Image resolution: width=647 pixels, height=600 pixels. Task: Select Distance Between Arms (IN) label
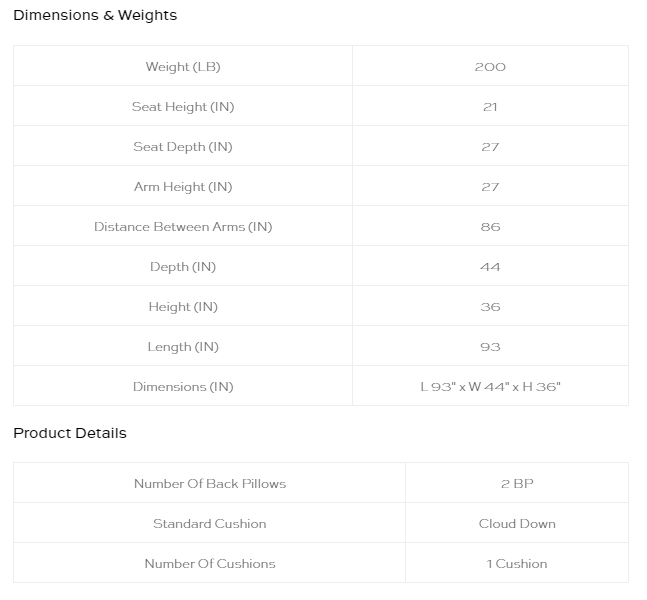pos(183,227)
